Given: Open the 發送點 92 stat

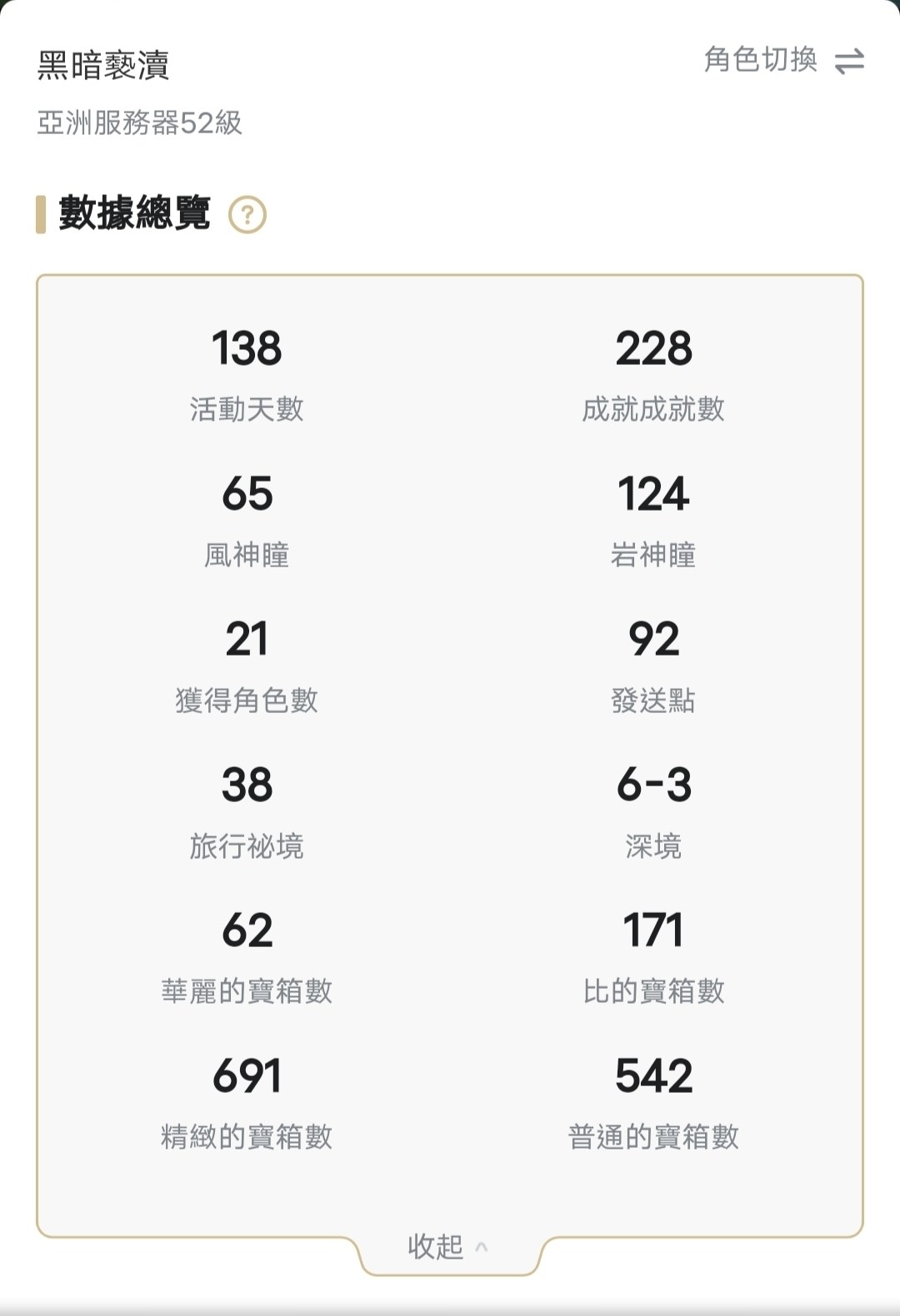Looking at the screenshot, I should (x=653, y=665).
